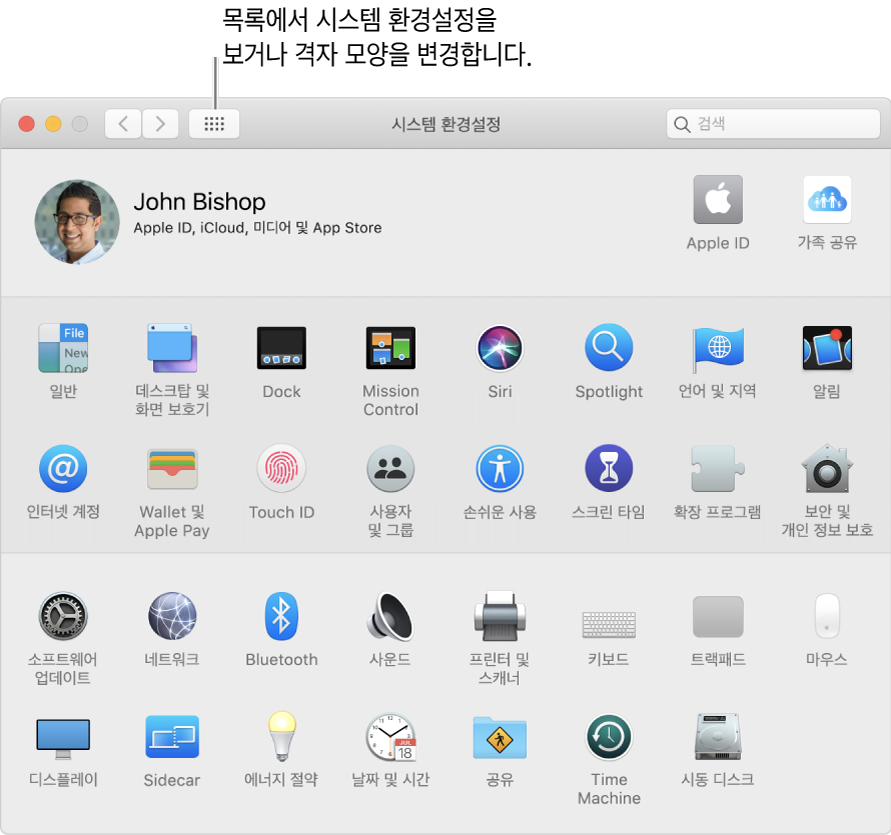Open the 알림 (Notifications) pane

(827, 348)
